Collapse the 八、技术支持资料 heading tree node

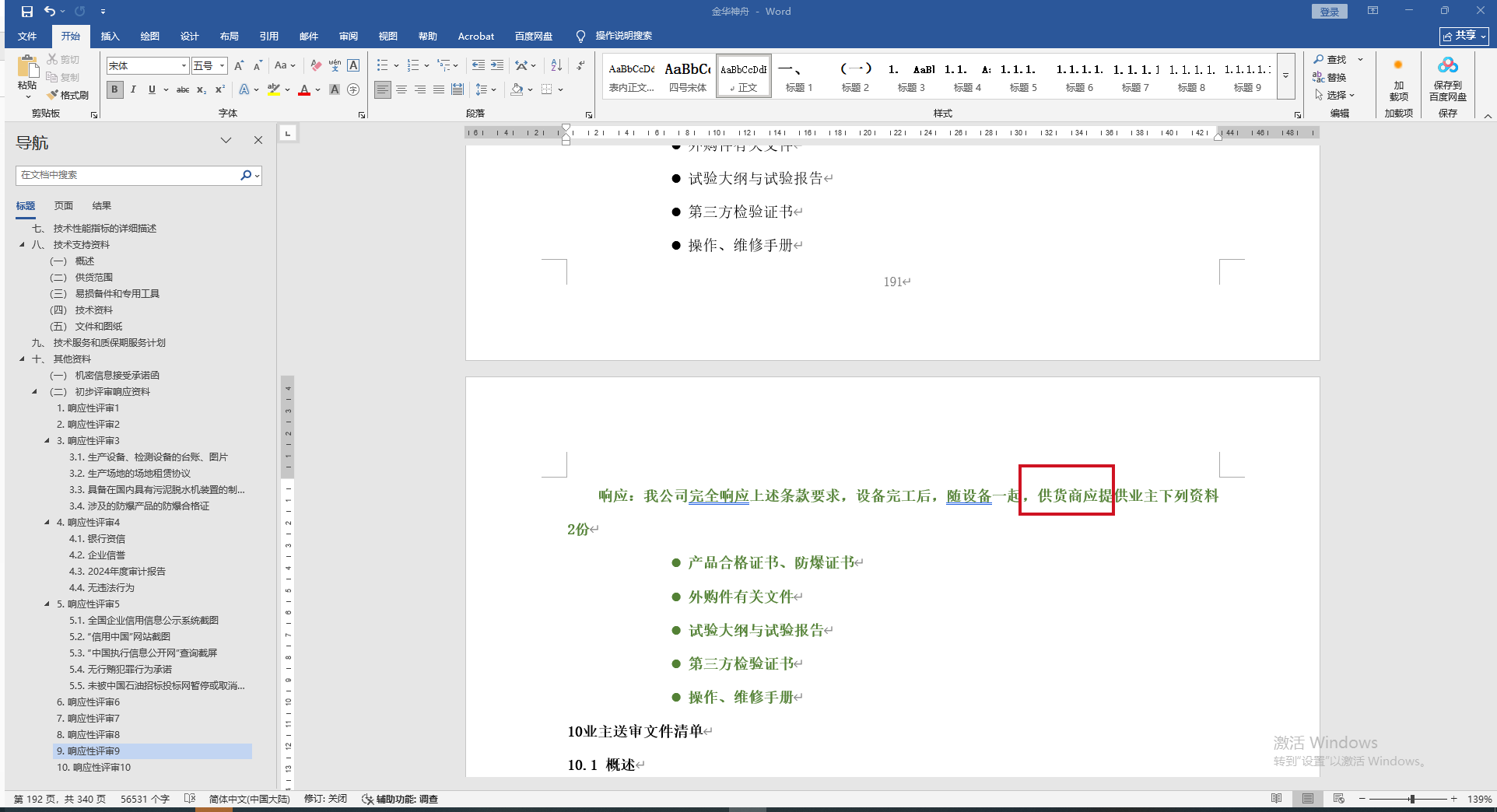coord(22,244)
